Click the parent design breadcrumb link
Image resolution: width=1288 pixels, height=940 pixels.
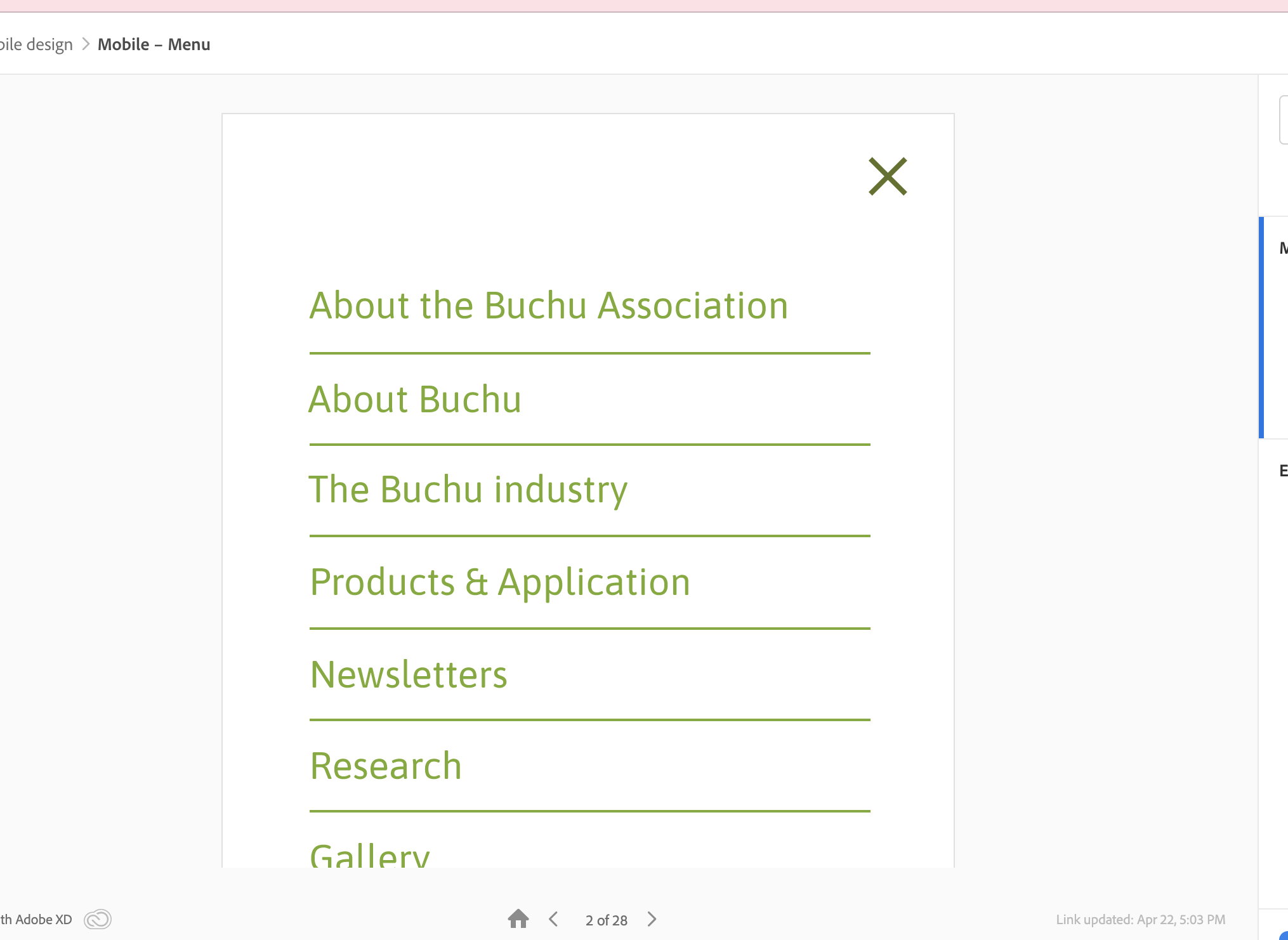[x=36, y=44]
